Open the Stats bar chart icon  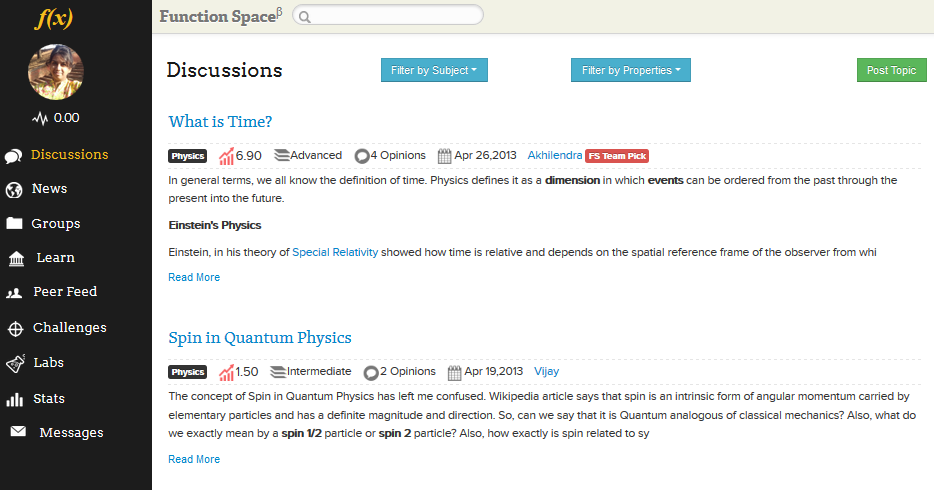click(15, 399)
